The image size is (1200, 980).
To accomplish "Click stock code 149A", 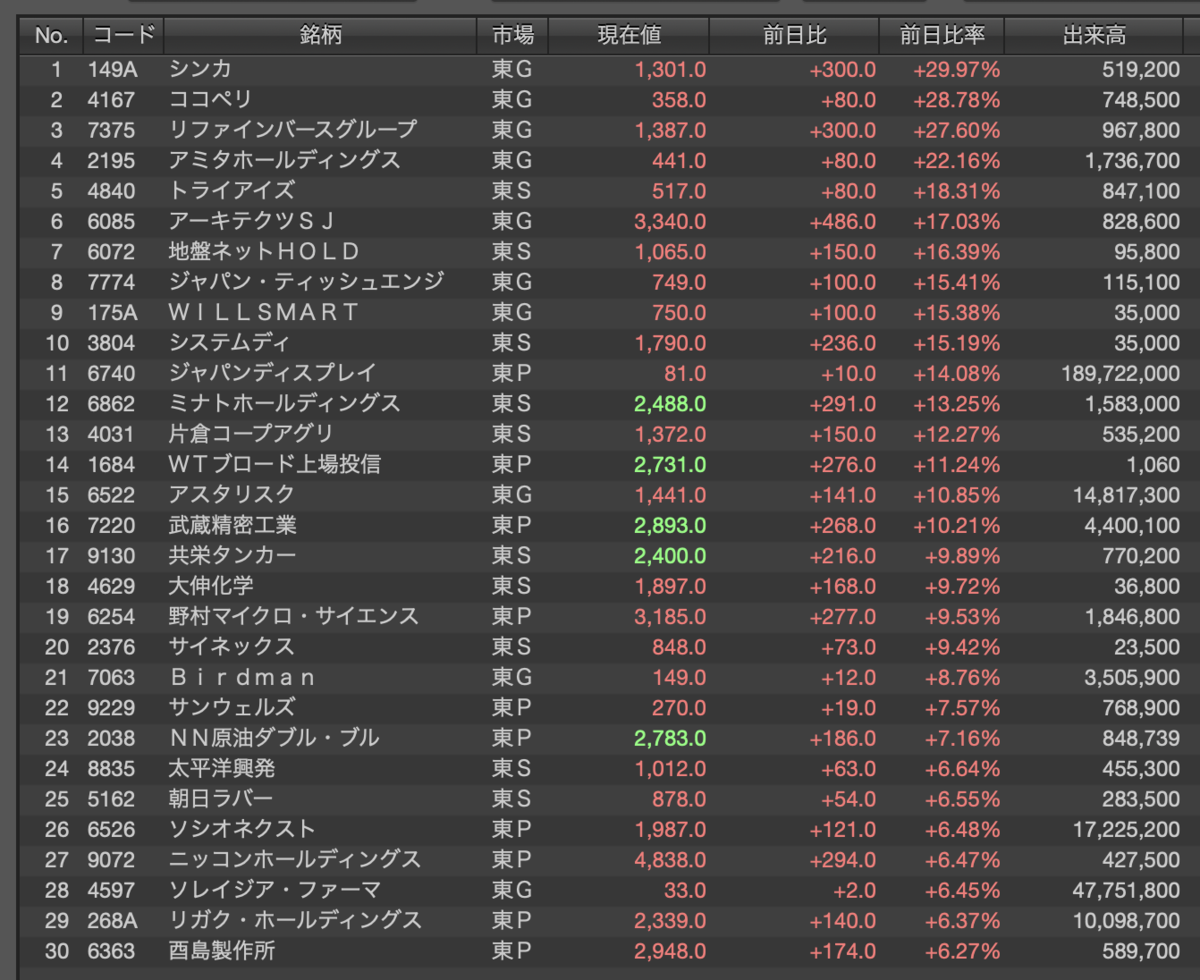I will click(111, 69).
